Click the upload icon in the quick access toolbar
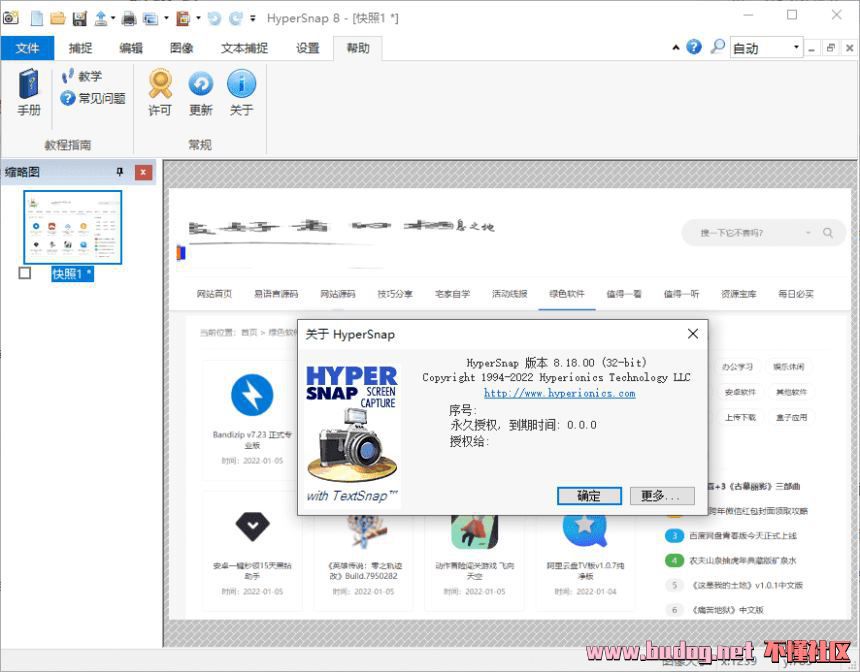The width and height of the screenshot is (860, 672). (x=101, y=18)
